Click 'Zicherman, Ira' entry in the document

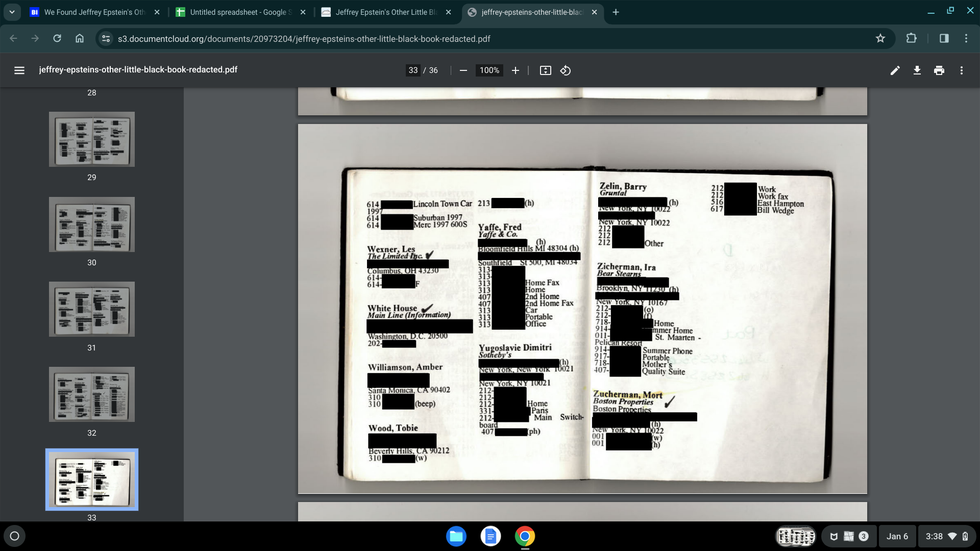point(626,267)
